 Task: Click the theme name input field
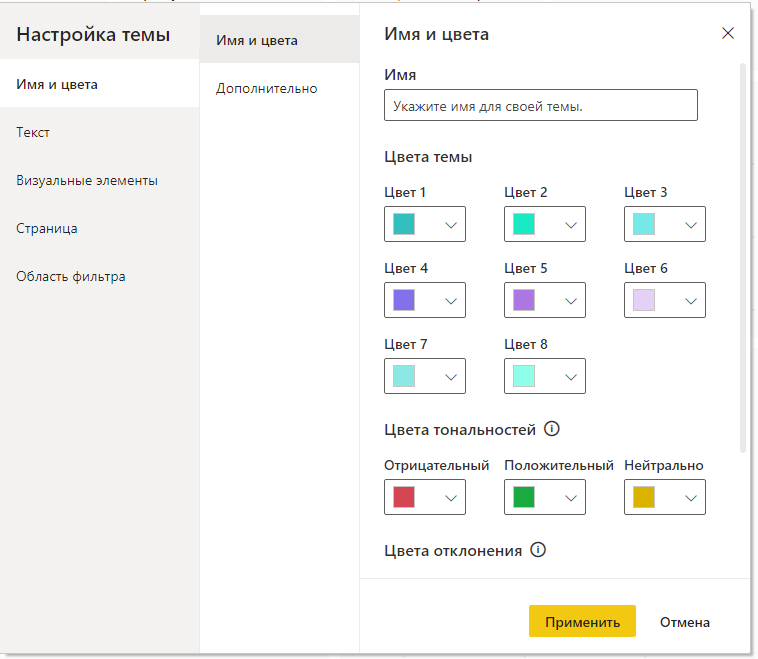tap(540, 105)
